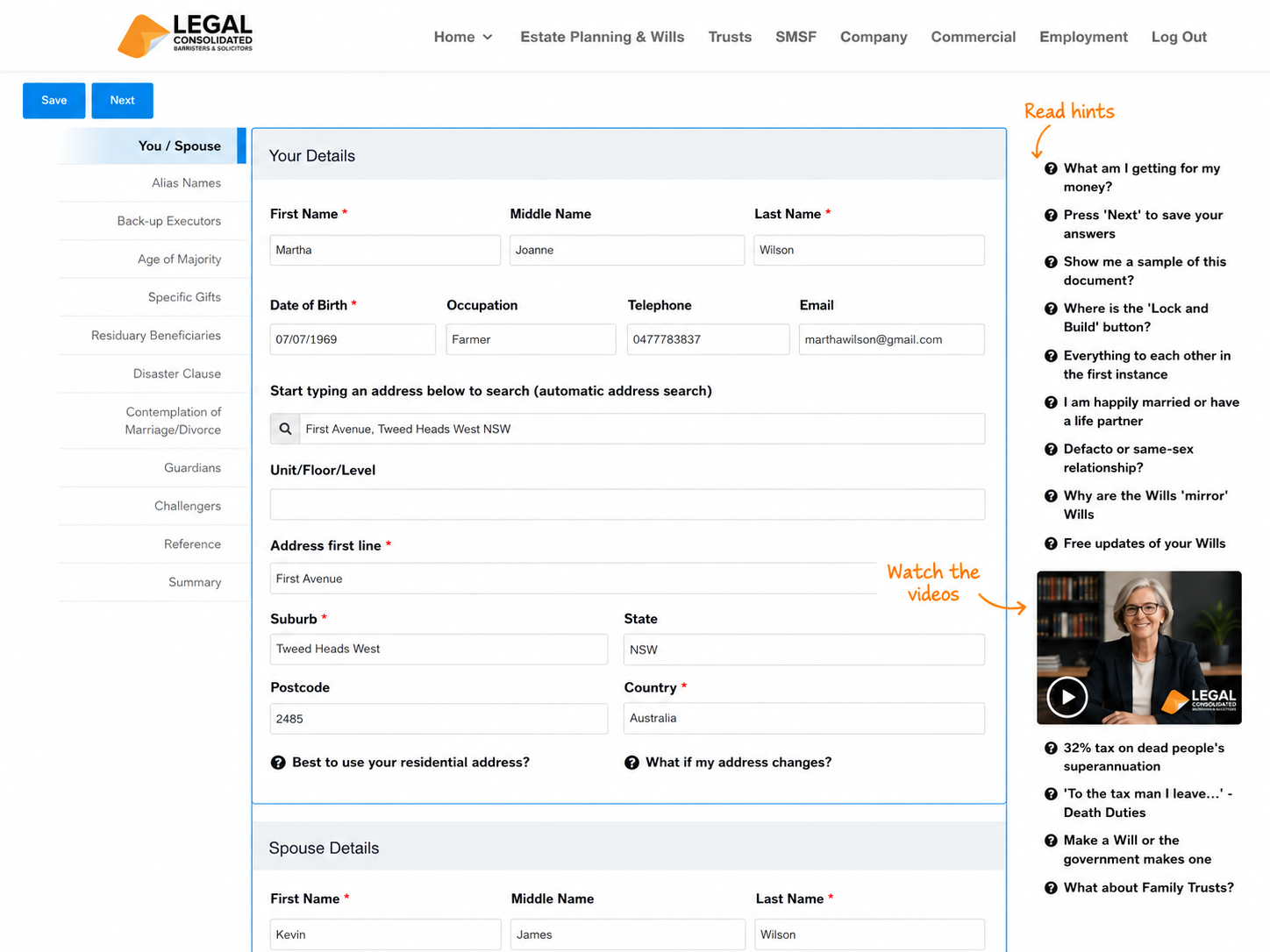Click help icon beside '32% tax on dead people's superannuation'
The image size is (1270, 952).
[x=1051, y=748]
